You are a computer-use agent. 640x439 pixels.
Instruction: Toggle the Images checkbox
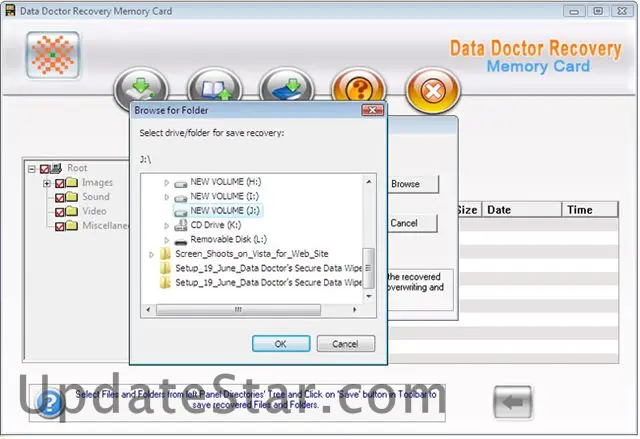pos(60,183)
